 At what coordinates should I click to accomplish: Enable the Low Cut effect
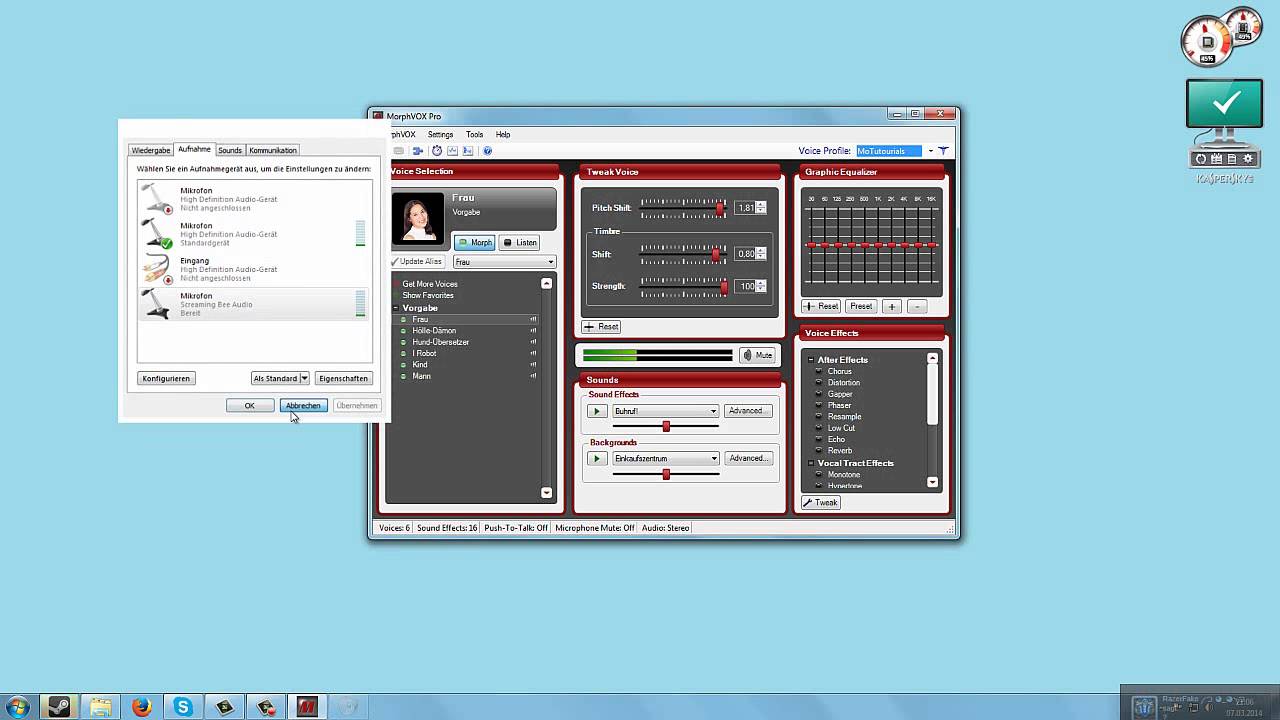pyautogui.click(x=841, y=428)
